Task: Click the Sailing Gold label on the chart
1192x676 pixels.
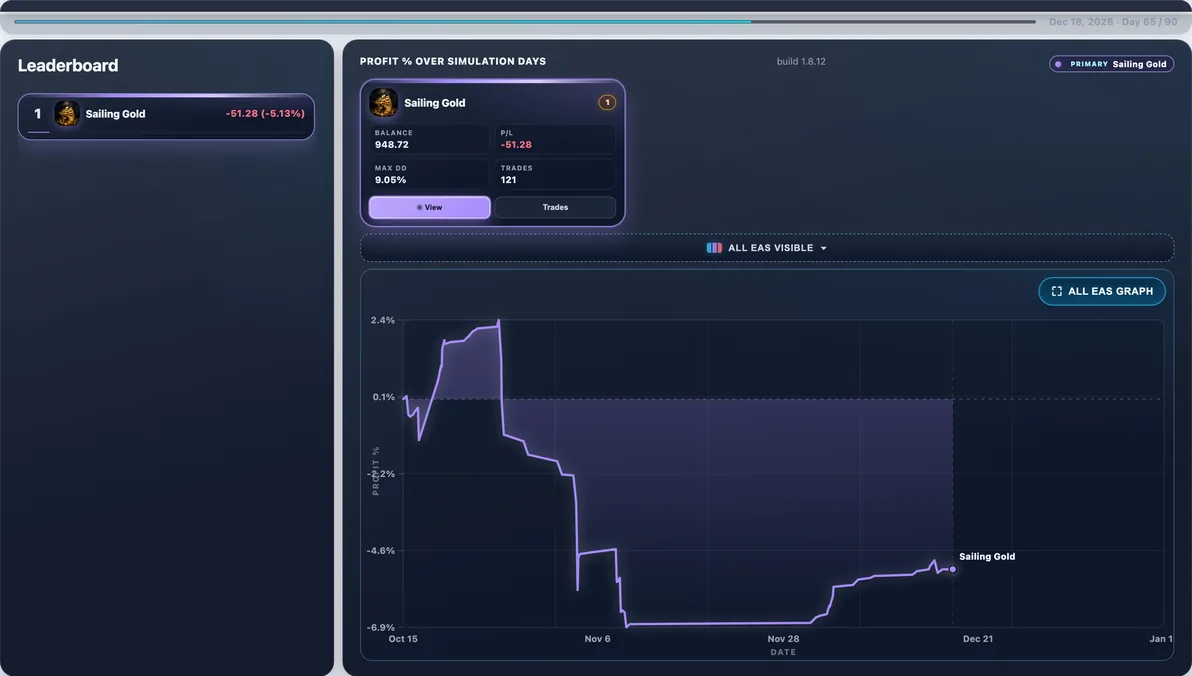Action: [x=987, y=557]
